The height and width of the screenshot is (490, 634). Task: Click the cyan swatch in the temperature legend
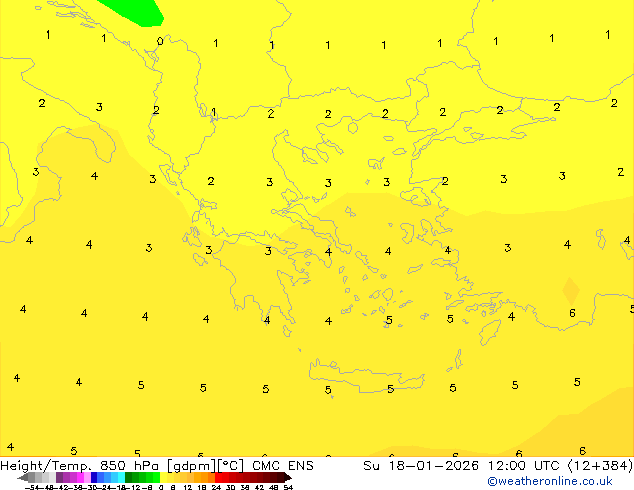pyautogui.click(x=121, y=477)
